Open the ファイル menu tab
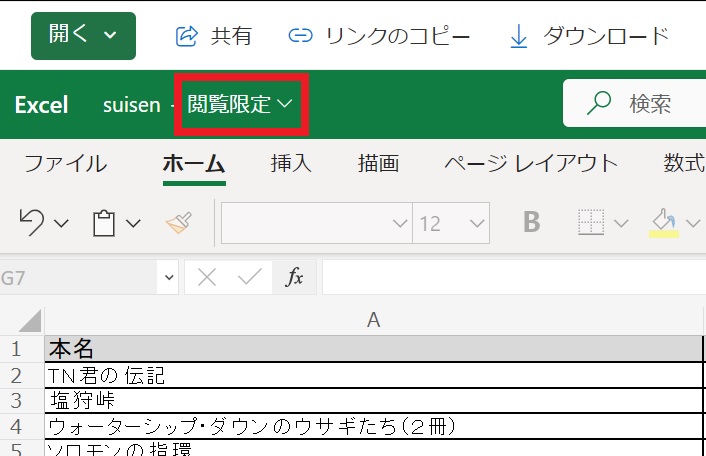This screenshot has width=706, height=456. pyautogui.click(x=66, y=163)
